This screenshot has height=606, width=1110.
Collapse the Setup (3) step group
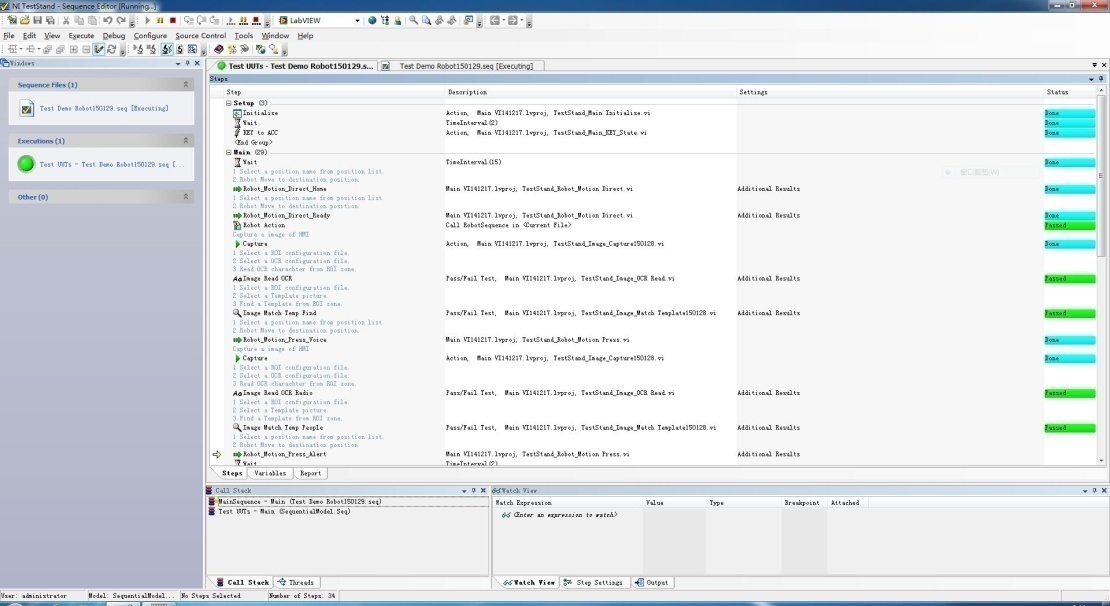229,103
